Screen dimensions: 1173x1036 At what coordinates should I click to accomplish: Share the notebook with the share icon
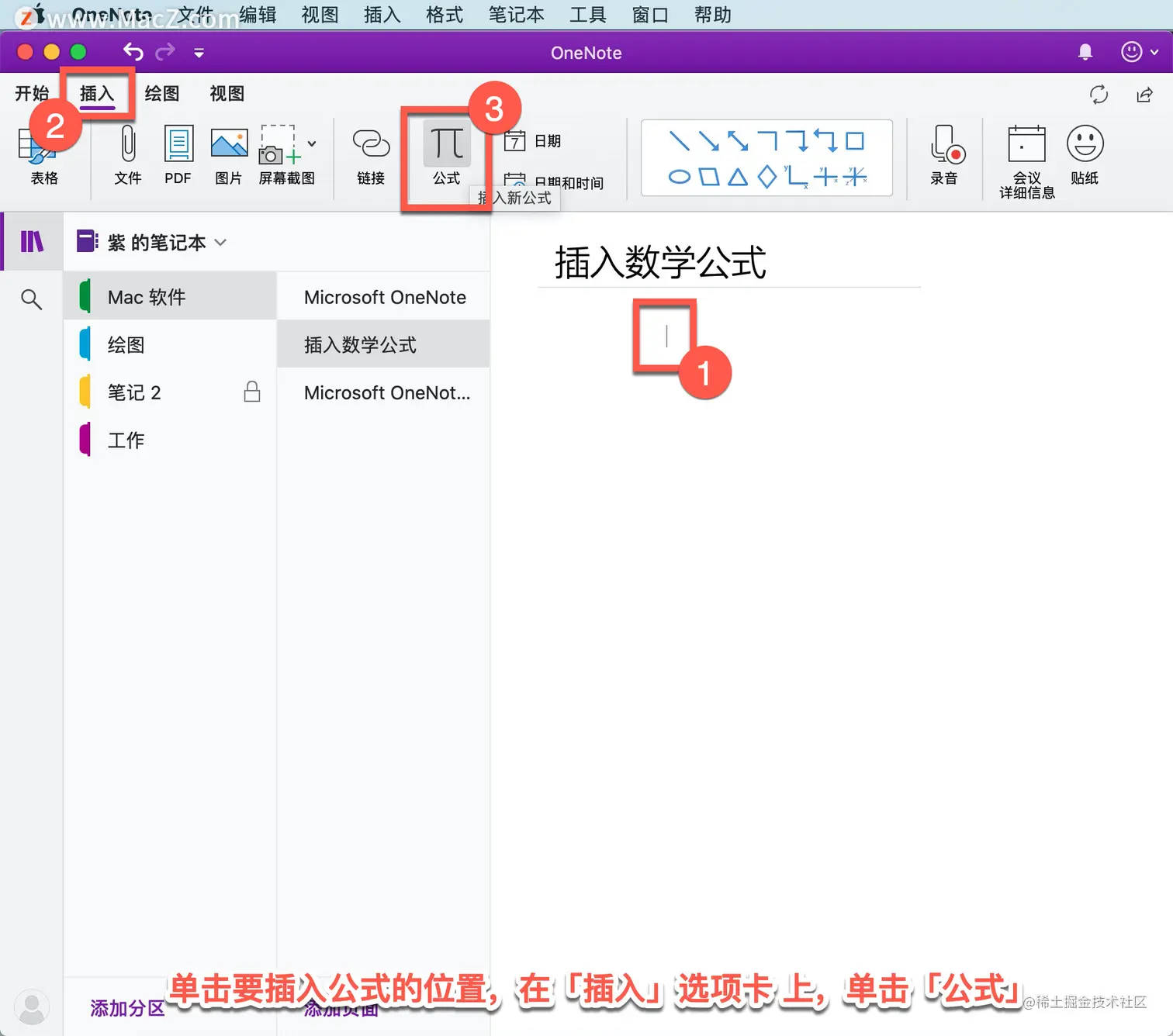[x=1144, y=95]
